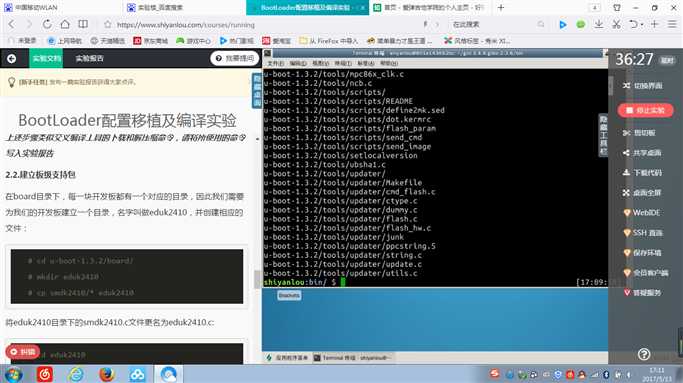
Task: Click the red 停止实验 button
Action: point(646,111)
